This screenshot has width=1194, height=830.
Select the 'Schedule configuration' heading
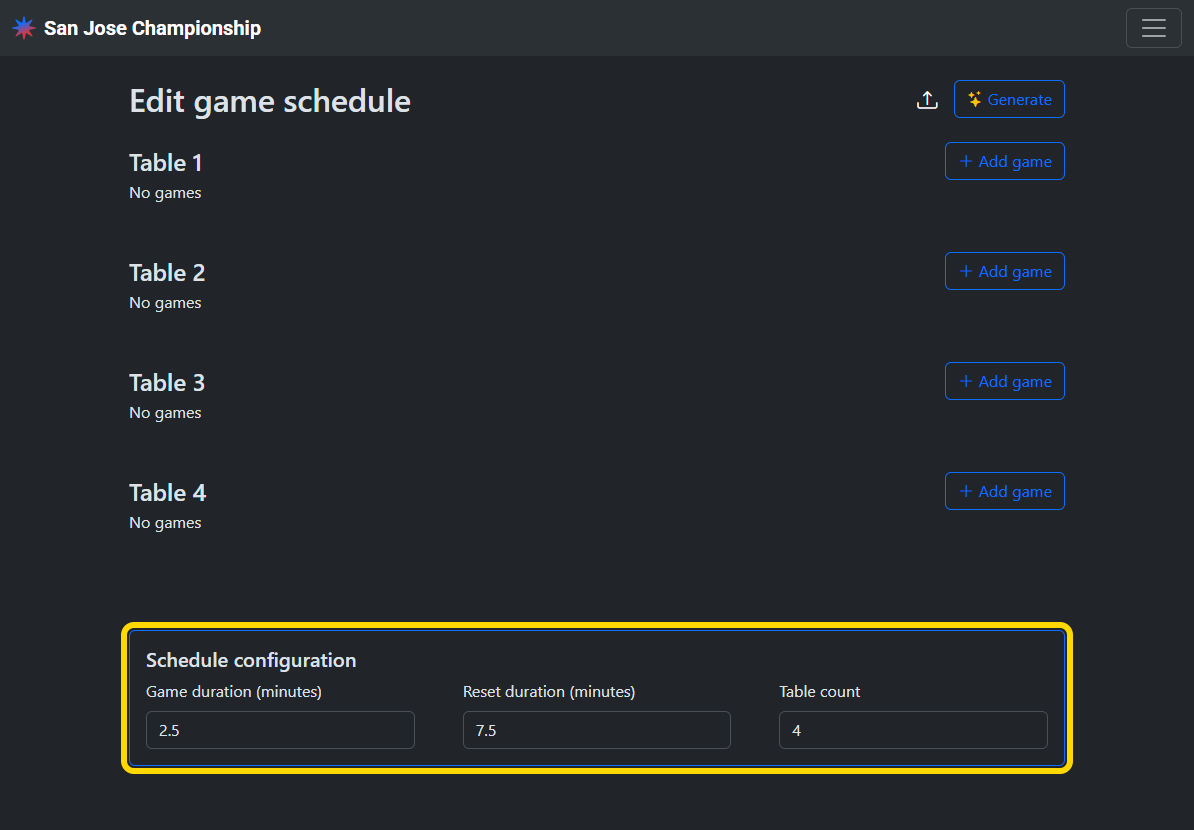(251, 660)
